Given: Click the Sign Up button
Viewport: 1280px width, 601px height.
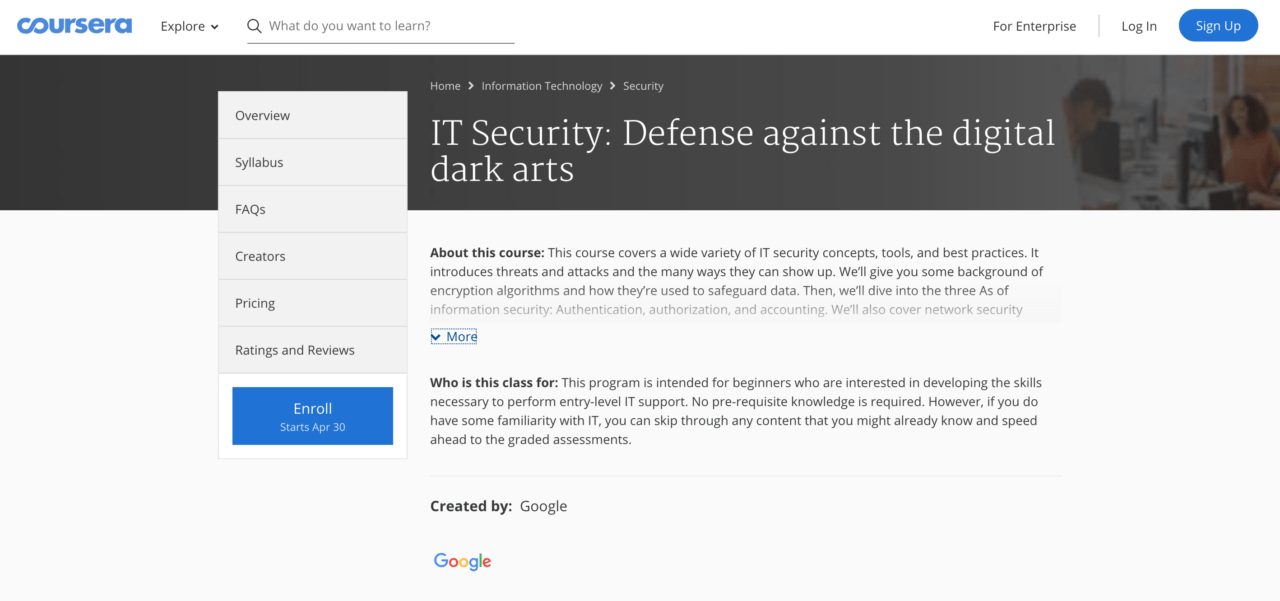Looking at the screenshot, I should coord(1218,26).
